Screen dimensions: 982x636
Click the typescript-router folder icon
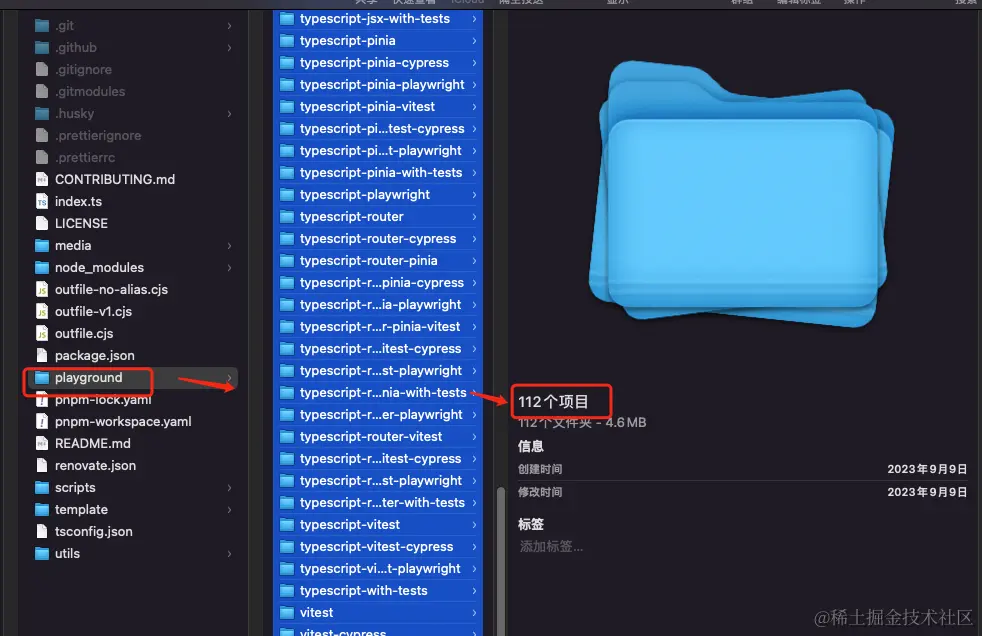pos(287,217)
